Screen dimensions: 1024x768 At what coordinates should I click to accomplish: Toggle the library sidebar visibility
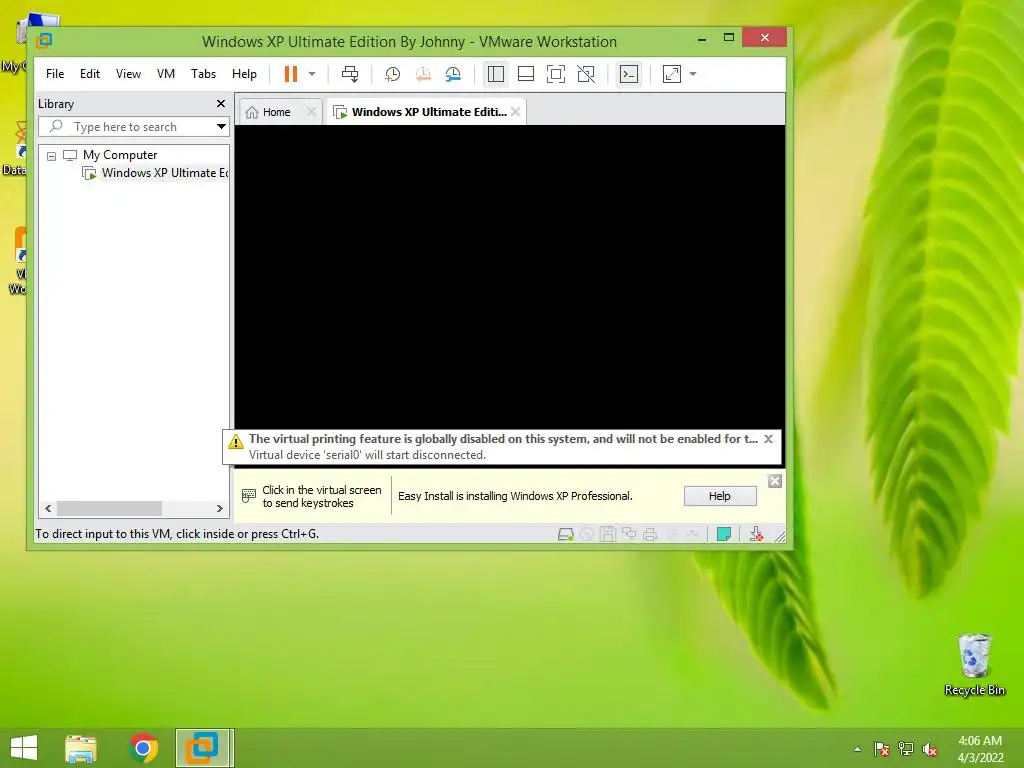click(x=496, y=74)
